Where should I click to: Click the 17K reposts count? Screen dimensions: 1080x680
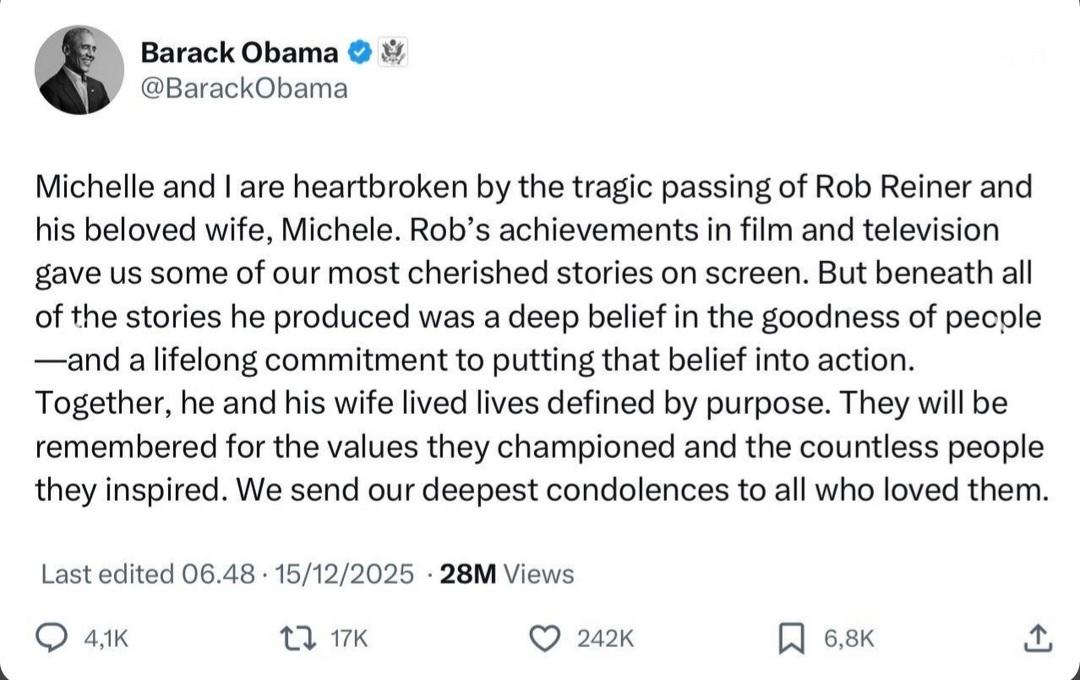pos(349,638)
